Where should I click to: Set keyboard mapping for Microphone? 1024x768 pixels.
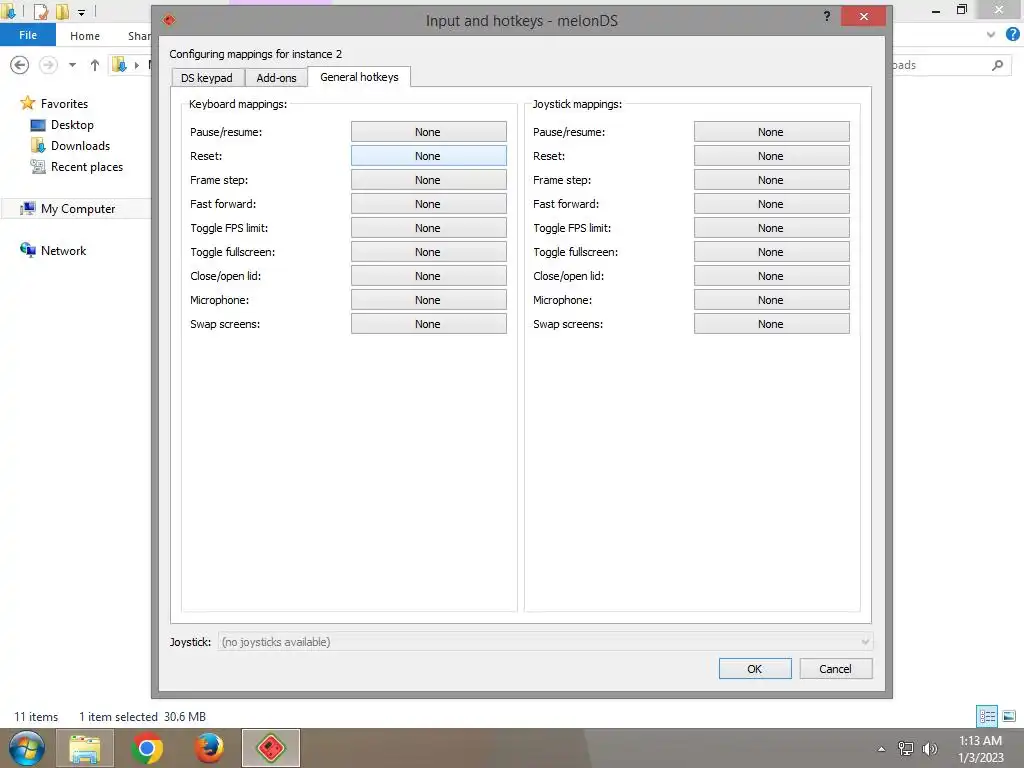coord(428,300)
